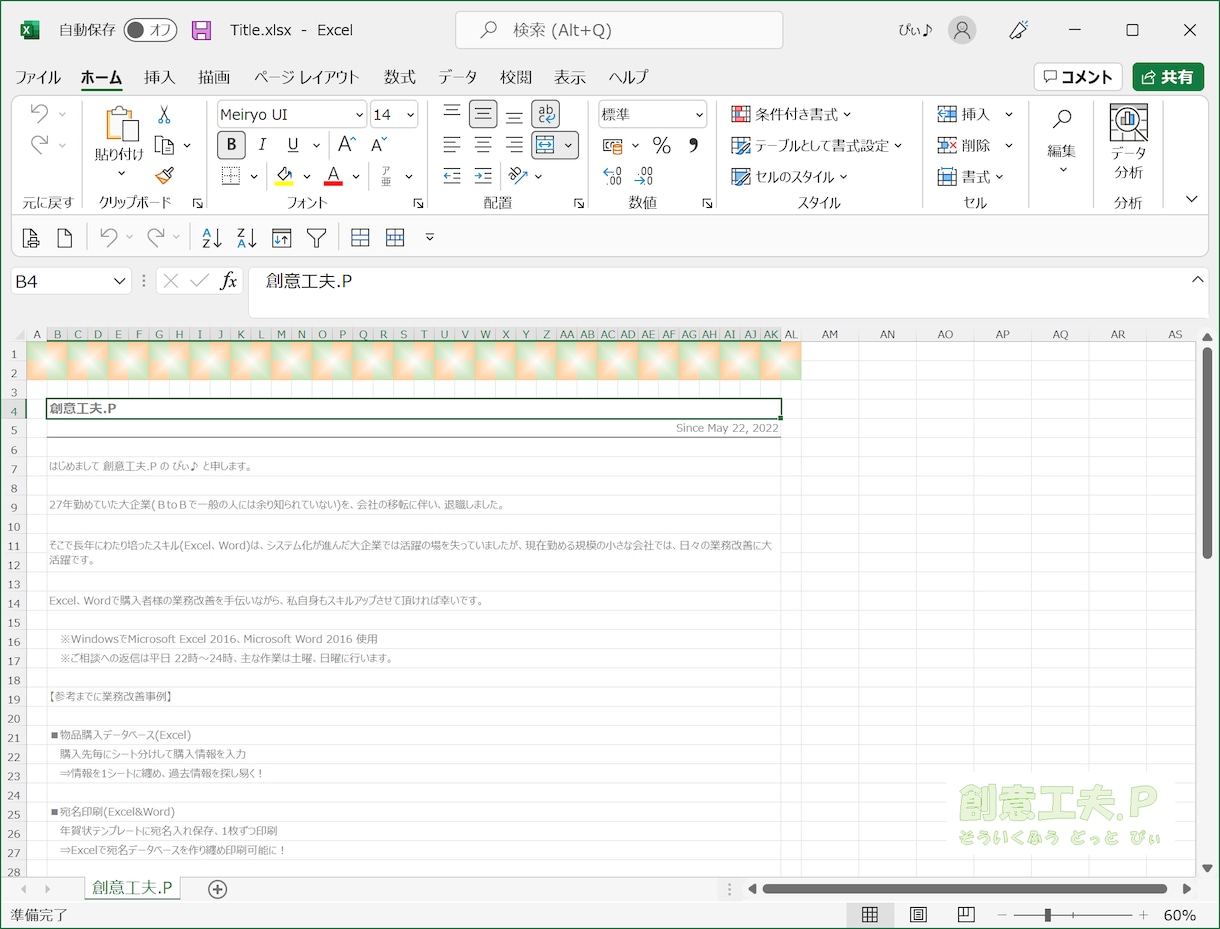Click the search box 検索 (Alt+Q)
This screenshot has height=929, width=1220.
[x=619, y=30]
